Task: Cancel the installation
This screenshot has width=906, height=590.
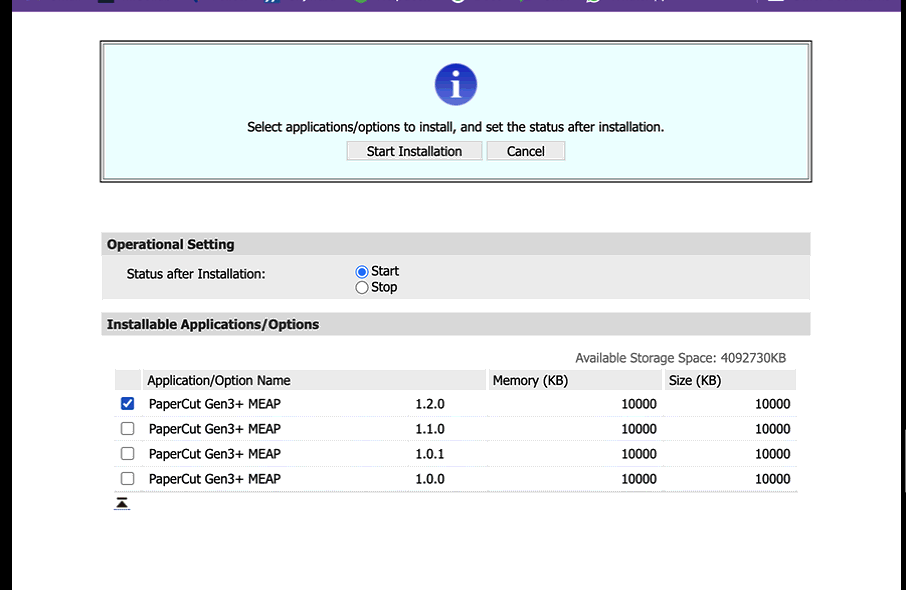Action: pyautogui.click(x=525, y=151)
